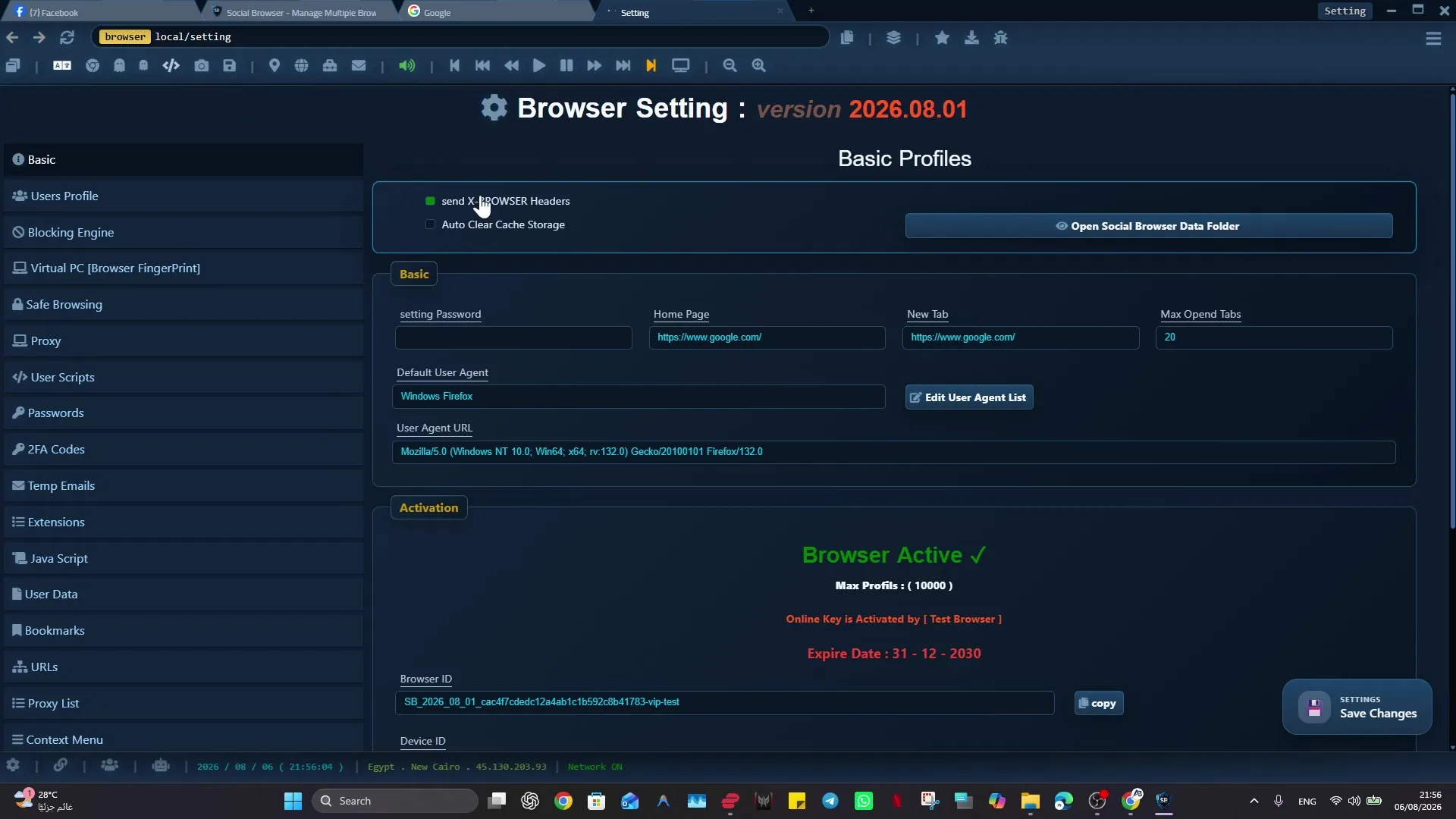Open the code developer tools icon

171,66
